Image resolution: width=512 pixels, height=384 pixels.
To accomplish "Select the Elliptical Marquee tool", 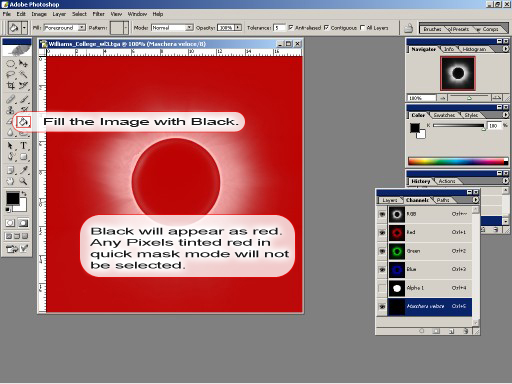I will point(10,63).
